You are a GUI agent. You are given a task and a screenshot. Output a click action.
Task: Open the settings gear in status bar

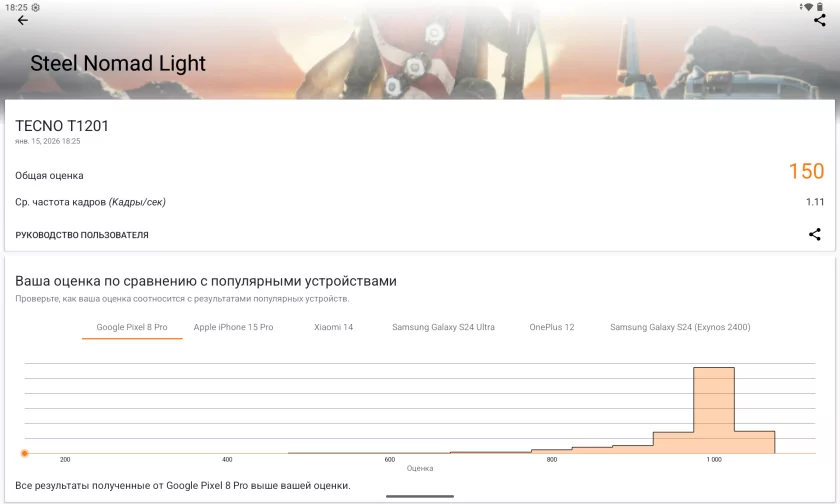tap(35, 7)
